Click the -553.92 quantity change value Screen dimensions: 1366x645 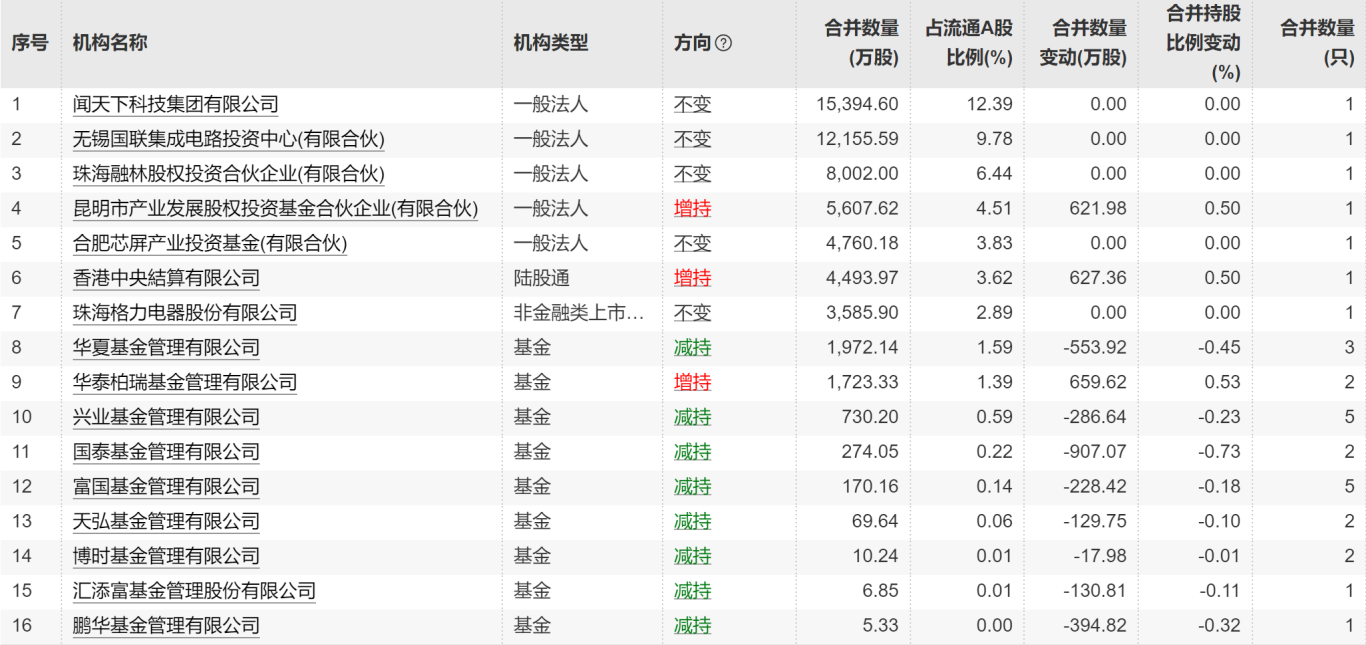(x=1095, y=348)
